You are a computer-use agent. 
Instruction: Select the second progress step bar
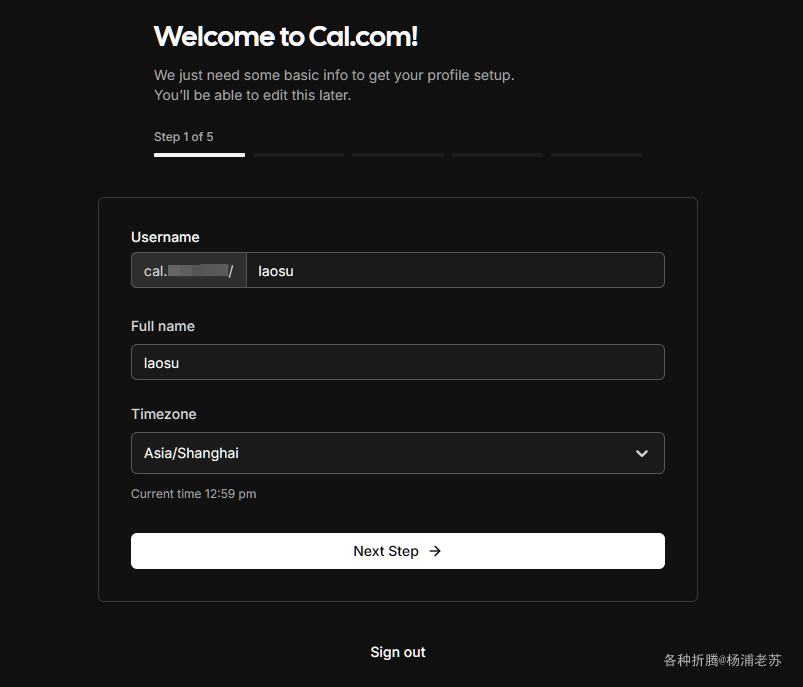[x=299, y=155]
